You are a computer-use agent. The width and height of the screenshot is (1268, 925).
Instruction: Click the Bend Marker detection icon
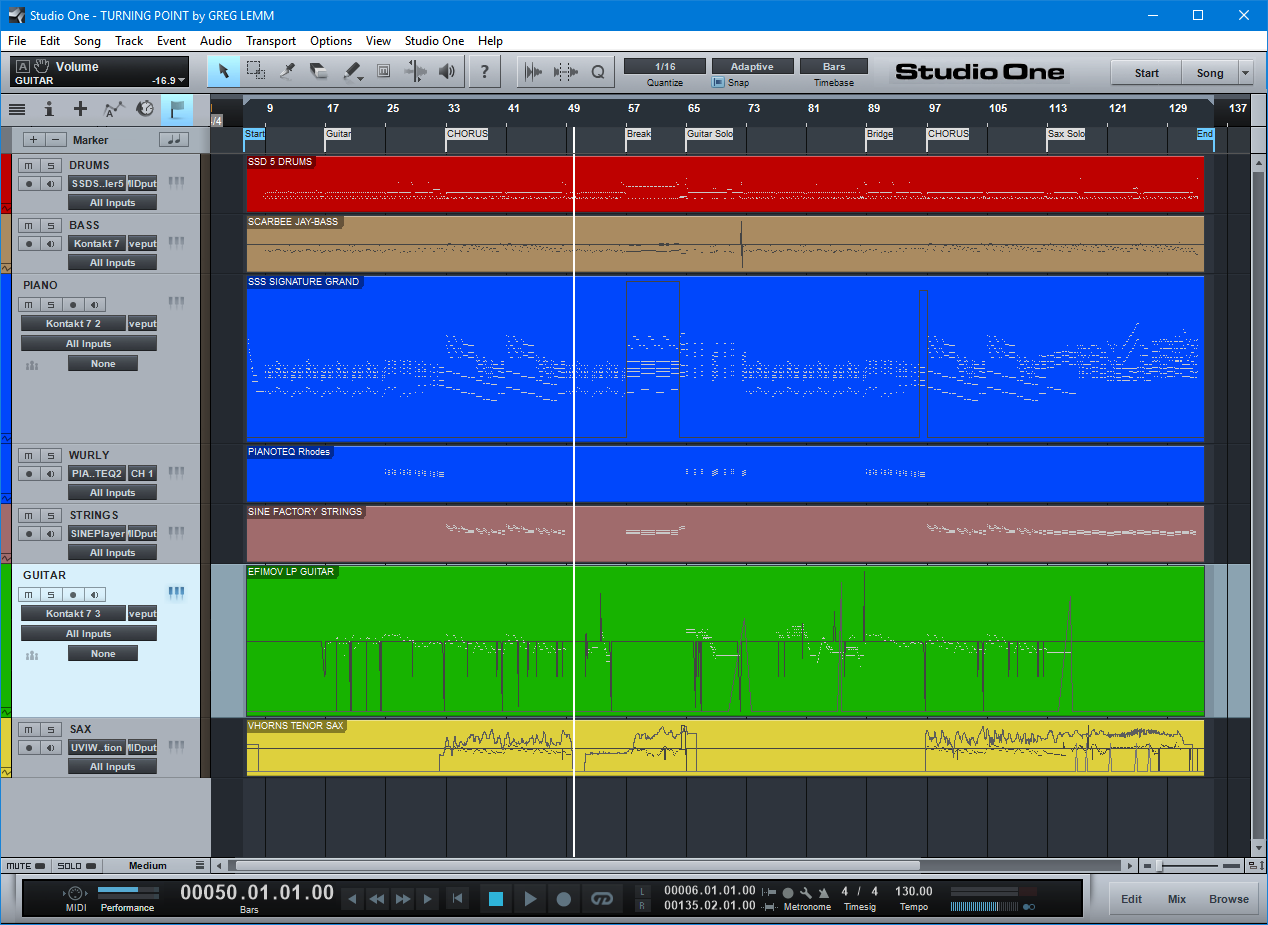tap(566, 71)
